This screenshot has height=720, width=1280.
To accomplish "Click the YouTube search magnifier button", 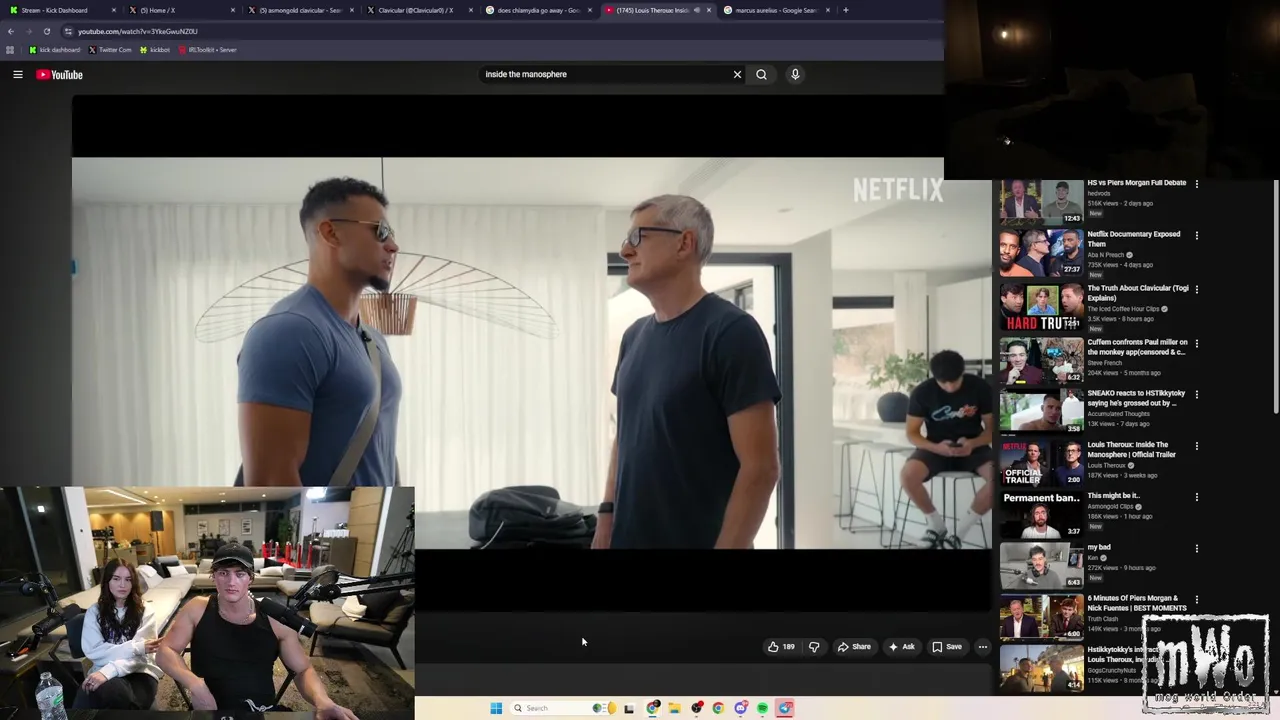I will (761, 74).
